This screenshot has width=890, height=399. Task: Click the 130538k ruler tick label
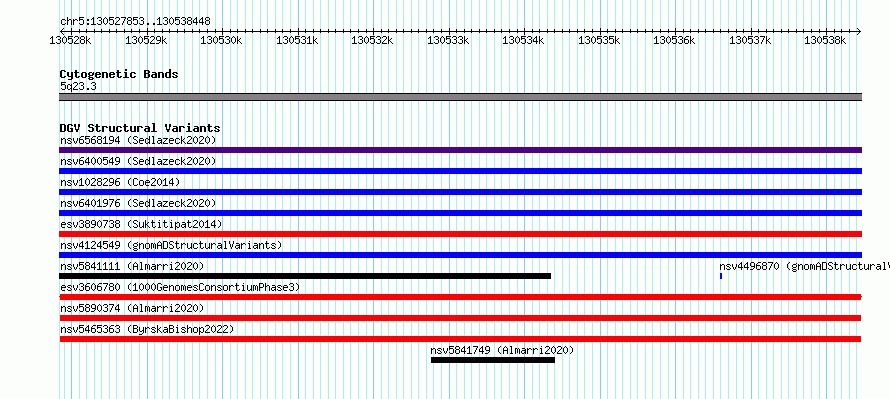point(825,40)
